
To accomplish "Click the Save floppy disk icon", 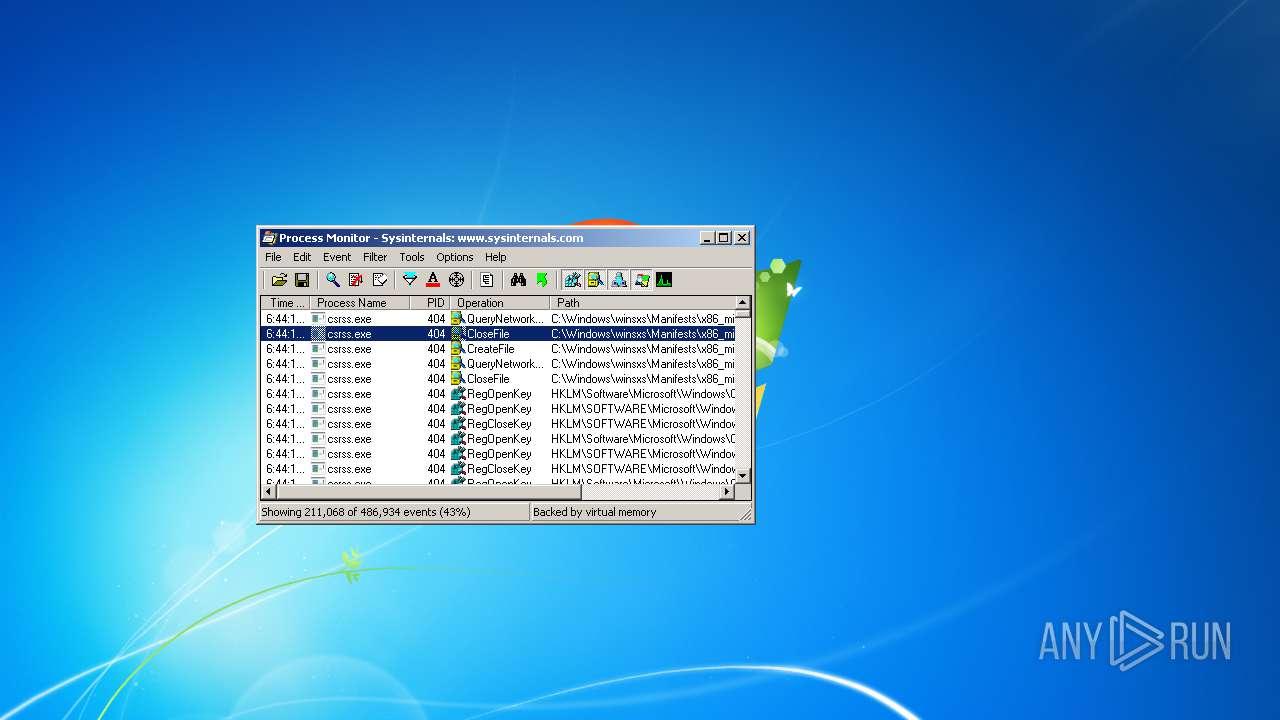I will pyautogui.click(x=301, y=280).
